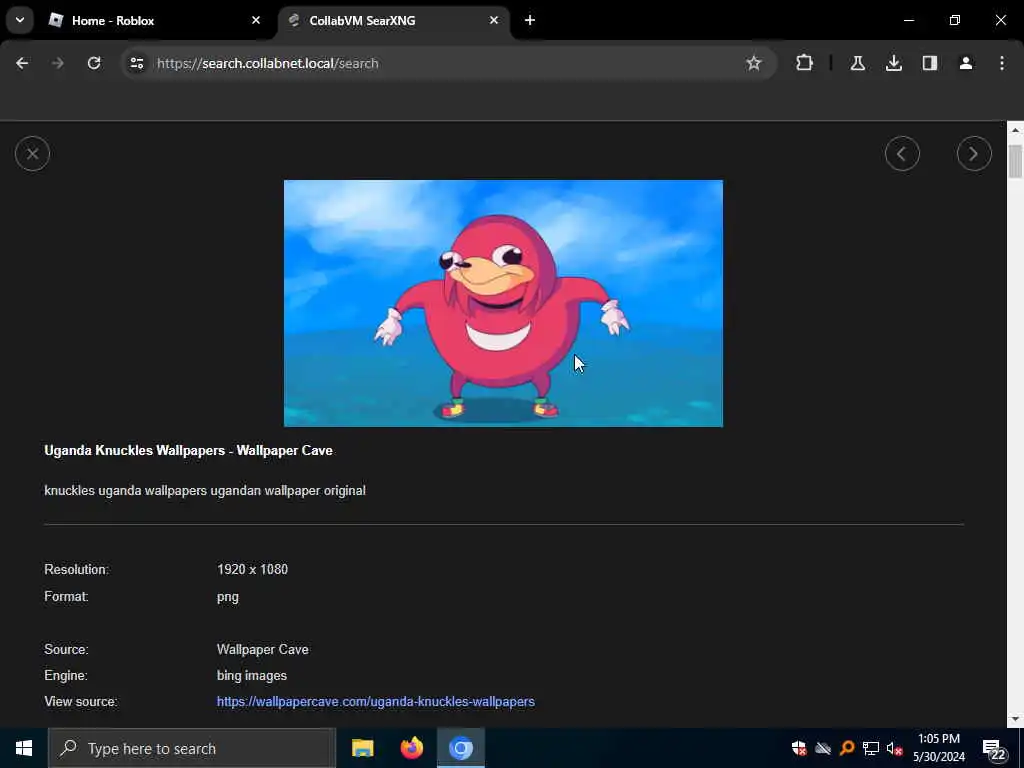1024x768 pixels.
Task: Click the Source value Wallpaper Cave
Action: 263,650
